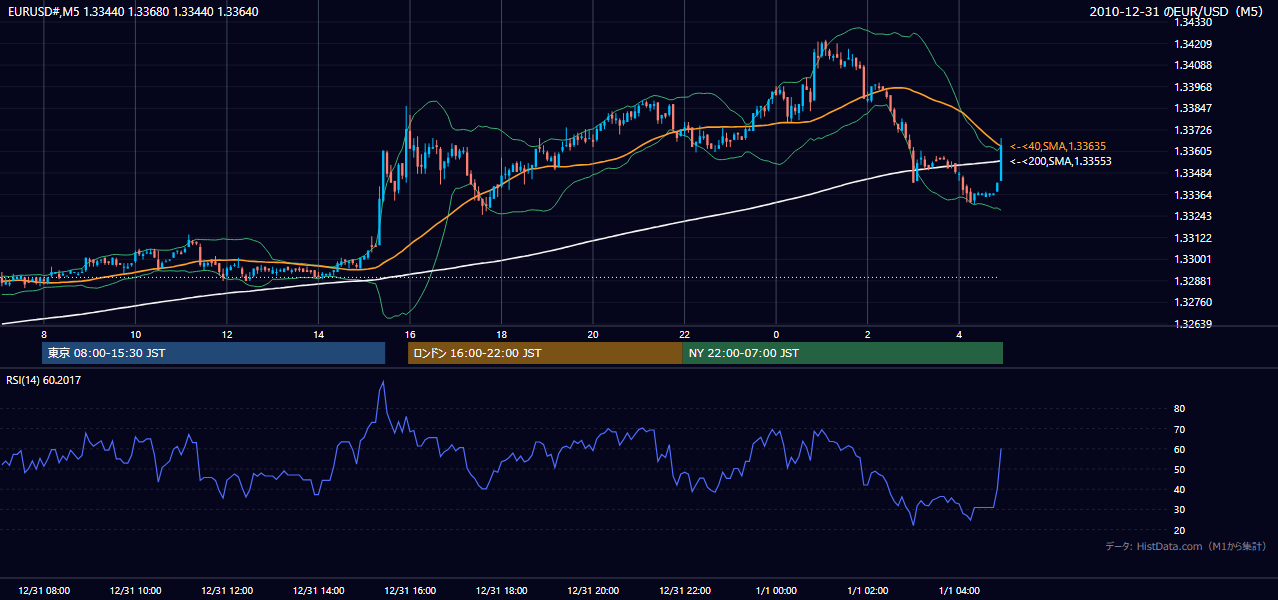Click the NY 22:00-07:00 JST session bar
The image size is (1278, 600).
(x=843, y=353)
